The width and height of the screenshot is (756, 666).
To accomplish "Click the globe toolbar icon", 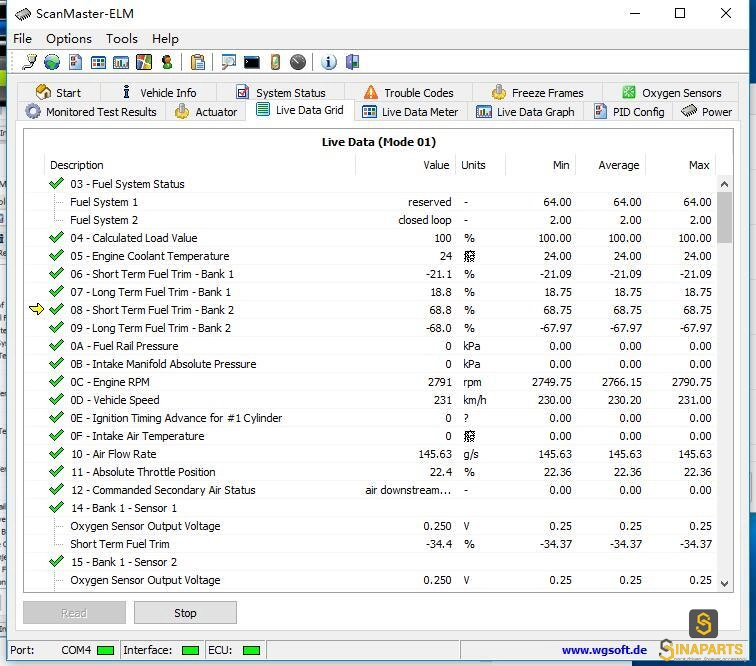I will click(52, 62).
